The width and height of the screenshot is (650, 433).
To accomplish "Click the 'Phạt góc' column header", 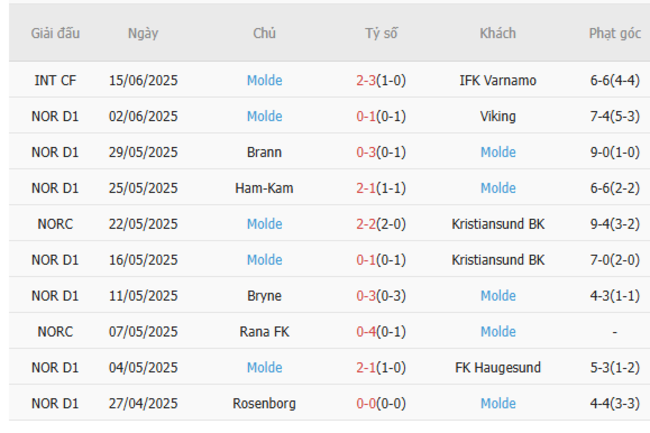I will [x=614, y=33].
